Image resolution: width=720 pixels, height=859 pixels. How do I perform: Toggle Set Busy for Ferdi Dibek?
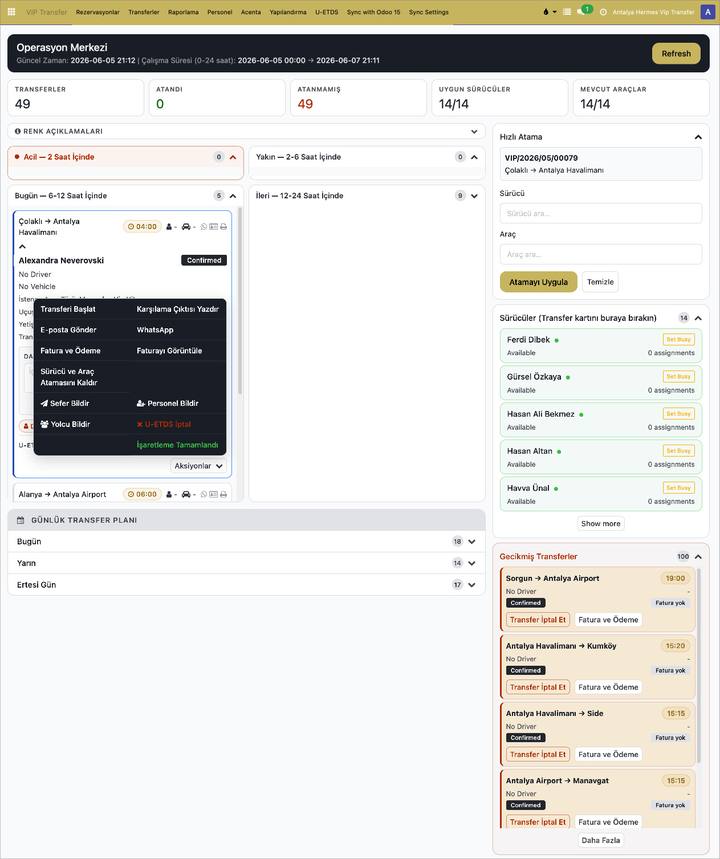coord(679,340)
